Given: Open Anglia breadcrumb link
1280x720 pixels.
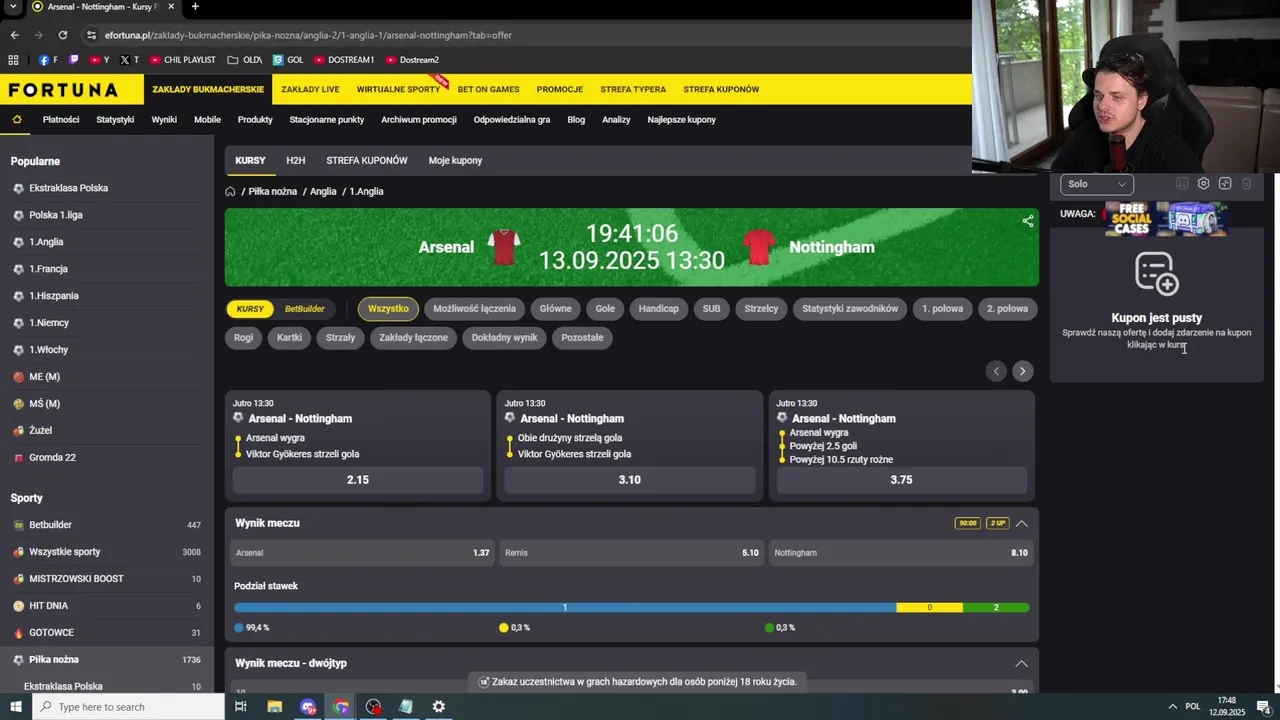Looking at the screenshot, I should (x=323, y=191).
